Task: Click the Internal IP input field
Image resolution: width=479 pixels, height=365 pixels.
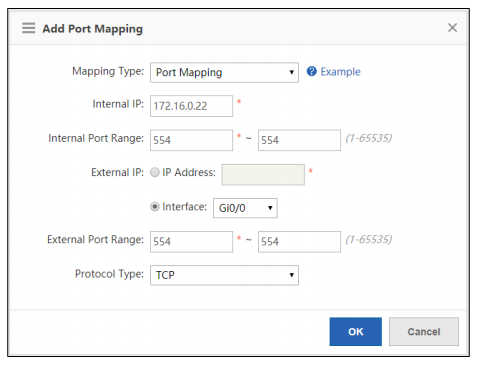Action: click(x=191, y=106)
